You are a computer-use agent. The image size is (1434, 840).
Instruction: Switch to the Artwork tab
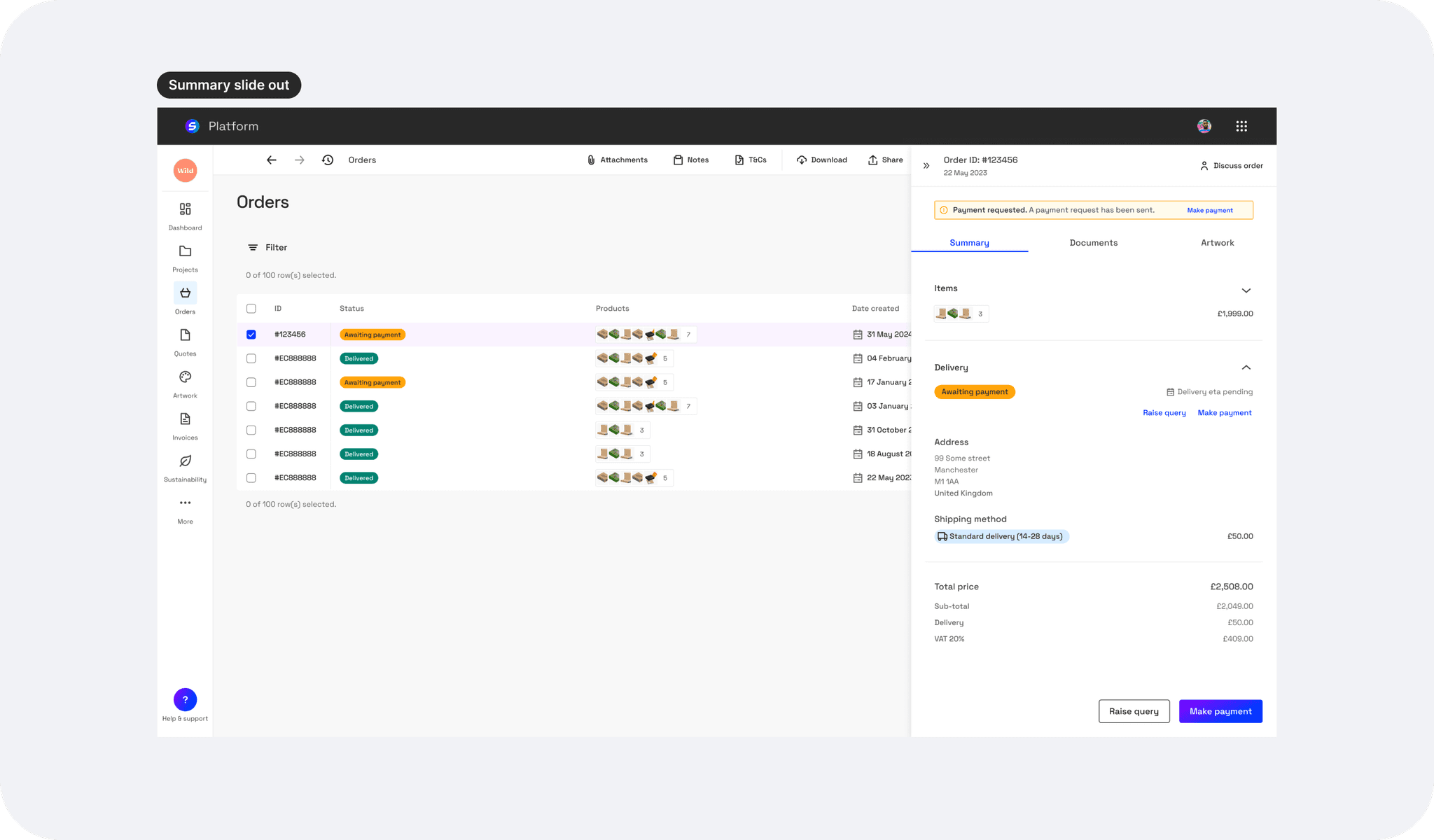1217,243
